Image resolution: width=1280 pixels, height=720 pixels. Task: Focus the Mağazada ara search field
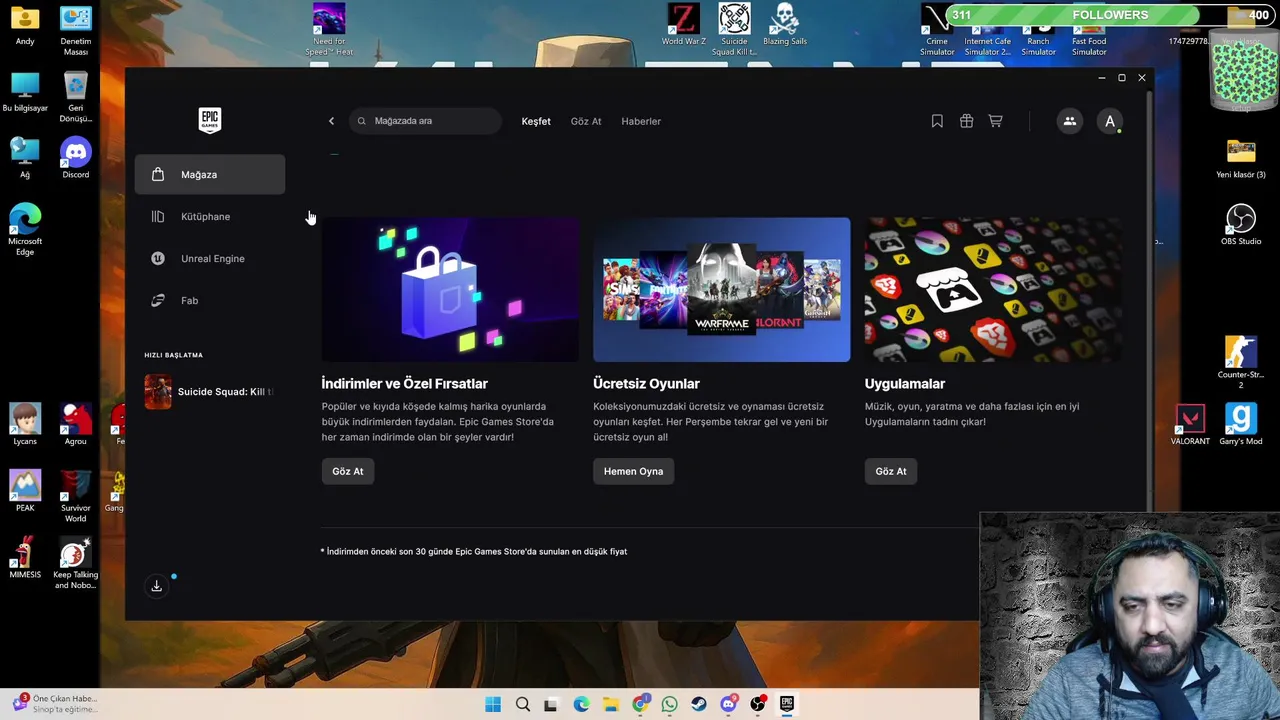(426, 121)
